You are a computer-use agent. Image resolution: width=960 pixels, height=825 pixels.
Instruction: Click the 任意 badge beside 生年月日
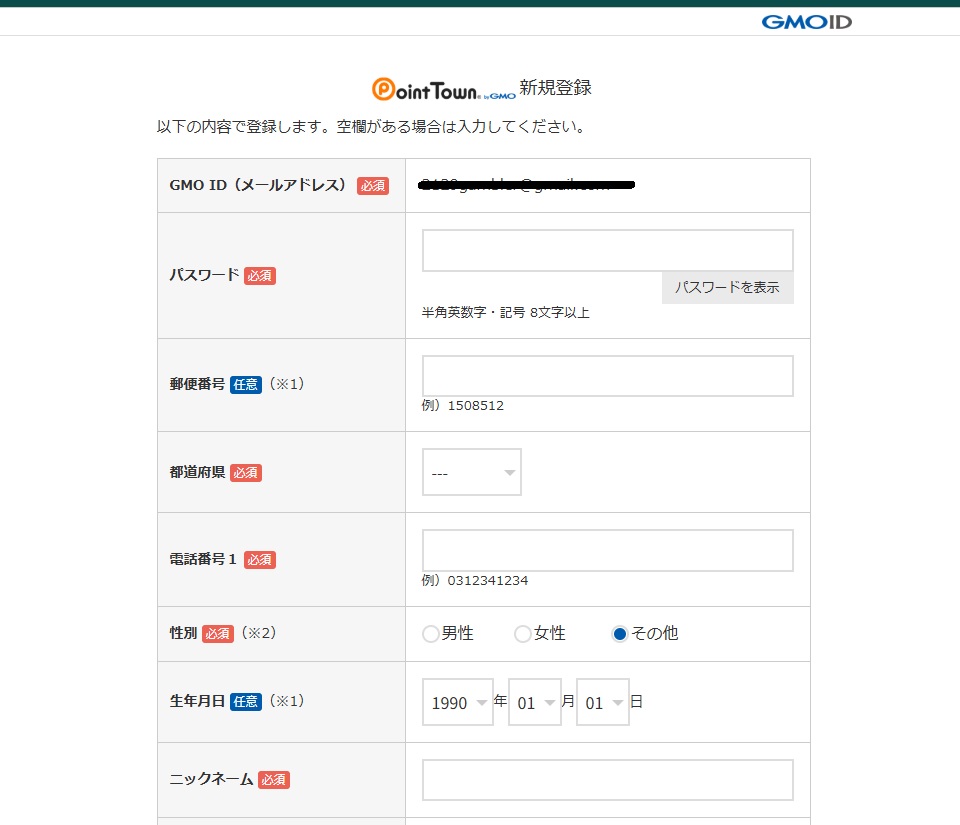(x=245, y=702)
